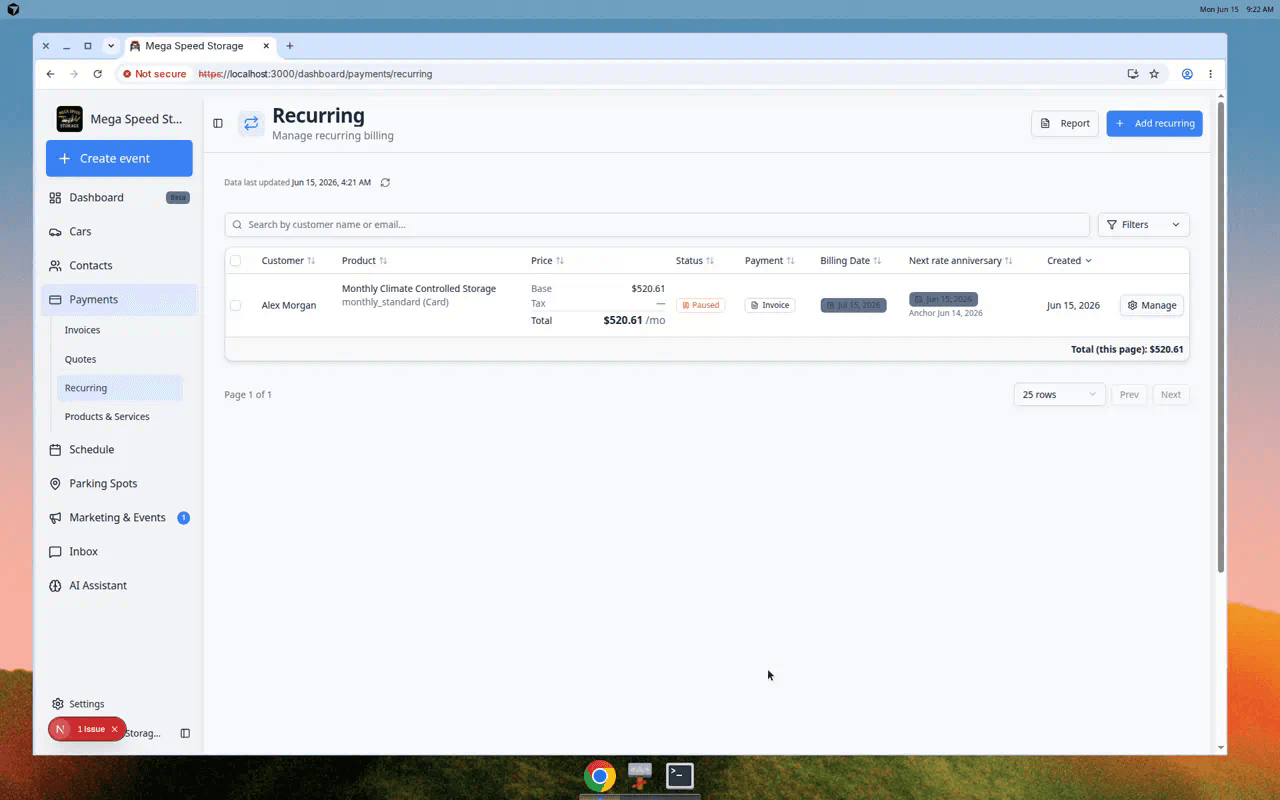Bookmark this page with star icon
1280x800 pixels.
(1154, 74)
